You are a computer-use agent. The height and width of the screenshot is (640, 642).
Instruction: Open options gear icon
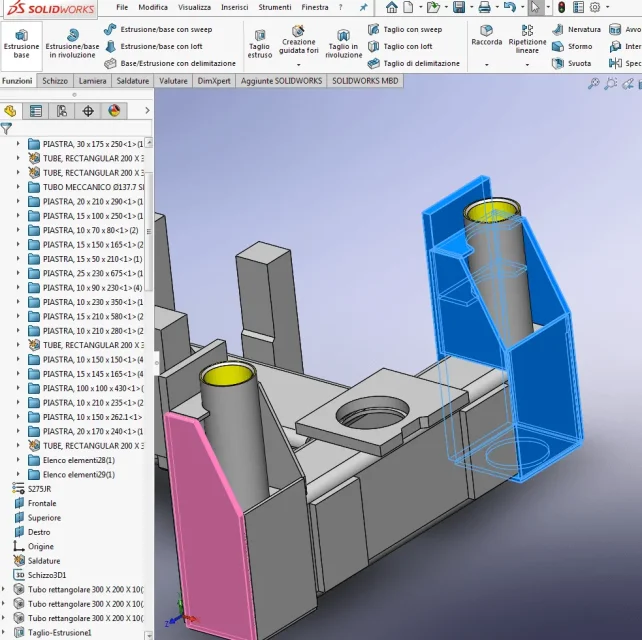[595, 7]
